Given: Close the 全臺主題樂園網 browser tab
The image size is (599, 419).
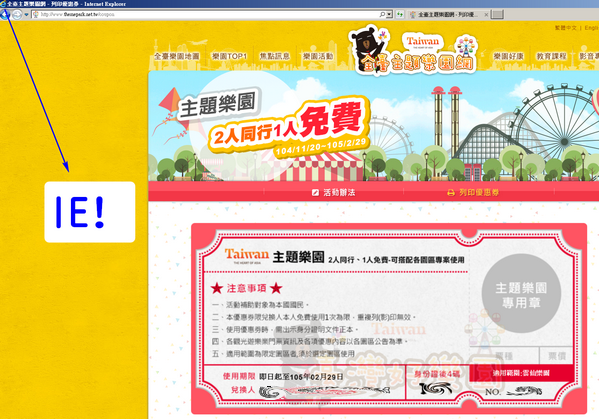Looking at the screenshot, I should [486, 15].
